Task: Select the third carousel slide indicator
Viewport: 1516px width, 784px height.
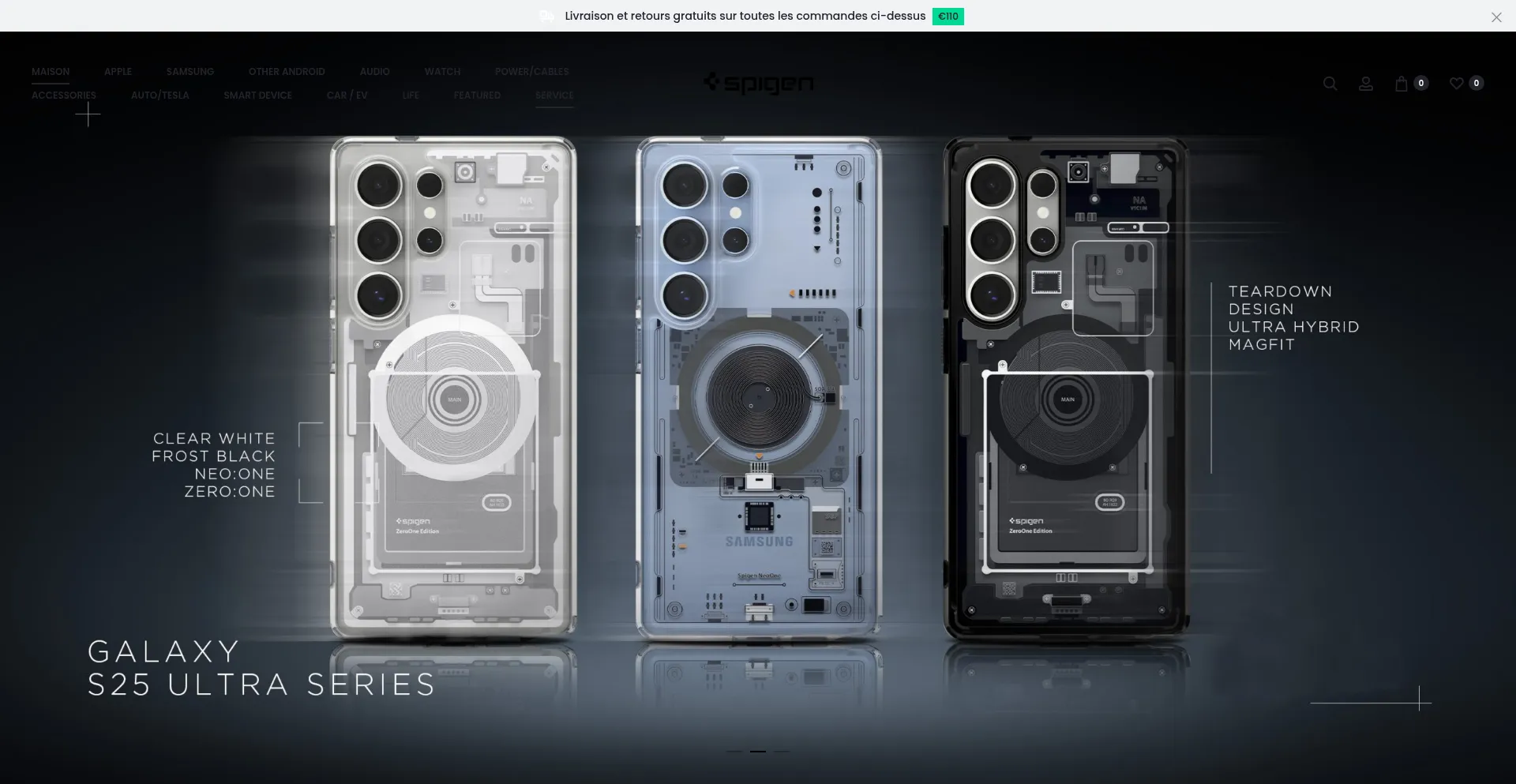Action: (x=782, y=752)
